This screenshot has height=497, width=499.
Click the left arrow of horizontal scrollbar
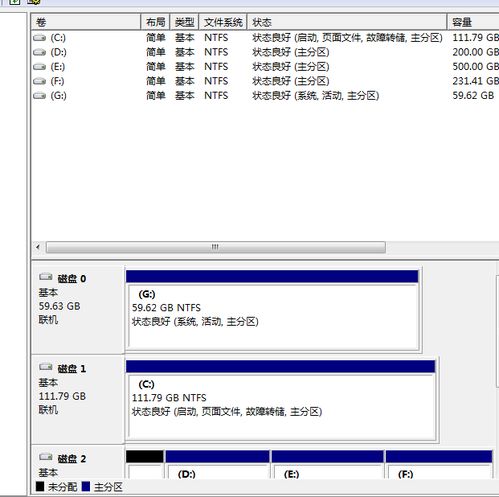click(38, 247)
